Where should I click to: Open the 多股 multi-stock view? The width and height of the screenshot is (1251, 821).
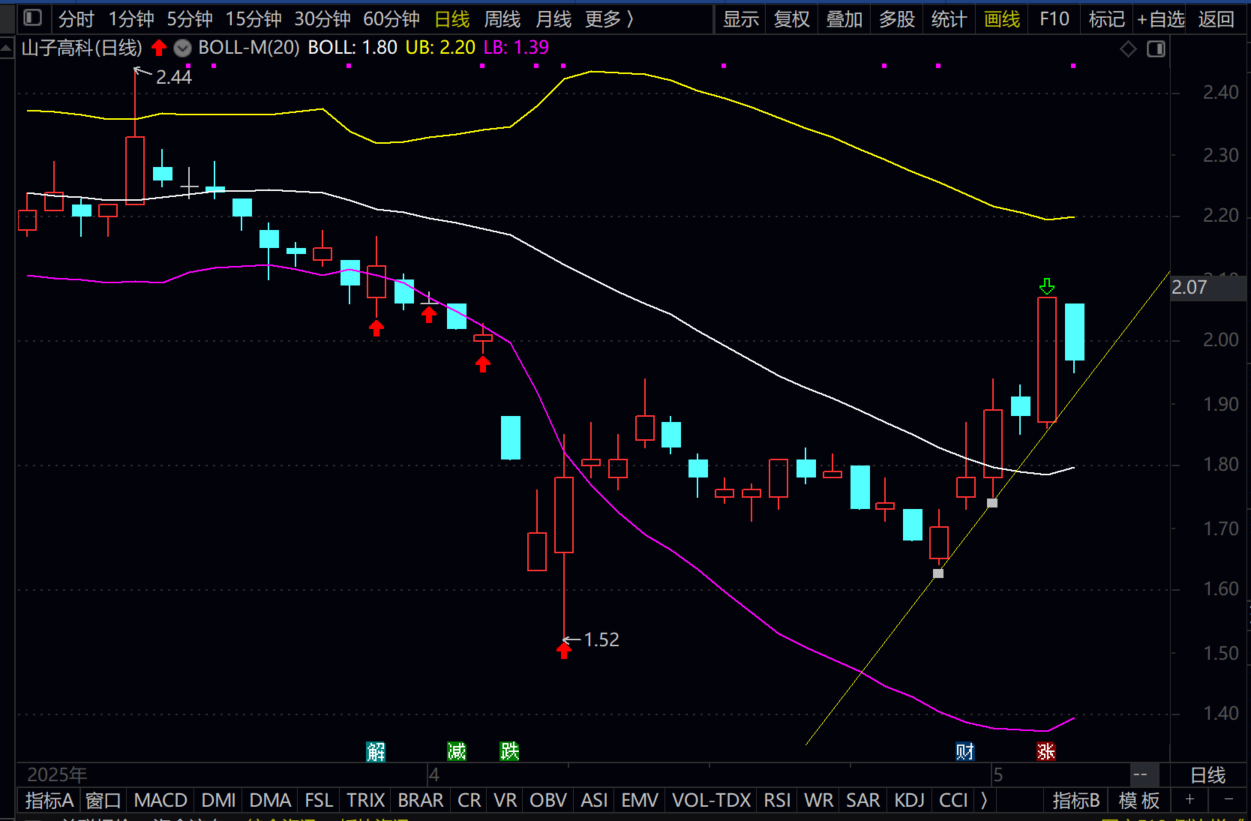(896, 19)
